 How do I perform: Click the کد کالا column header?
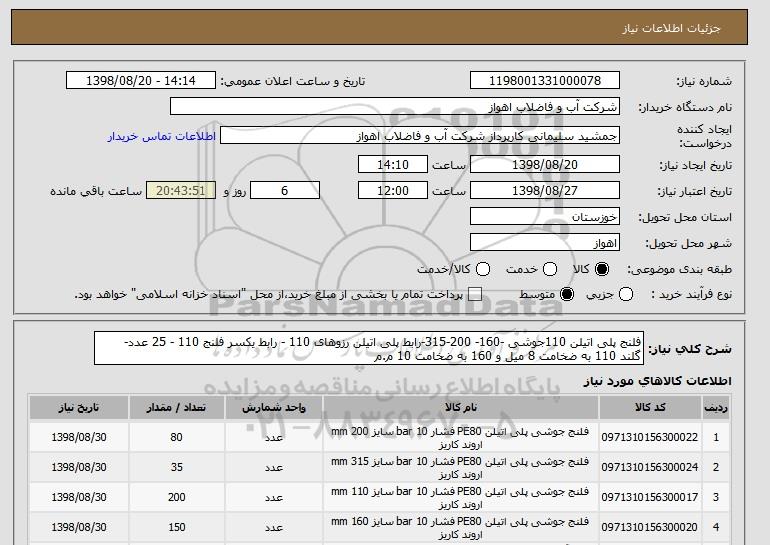point(650,408)
